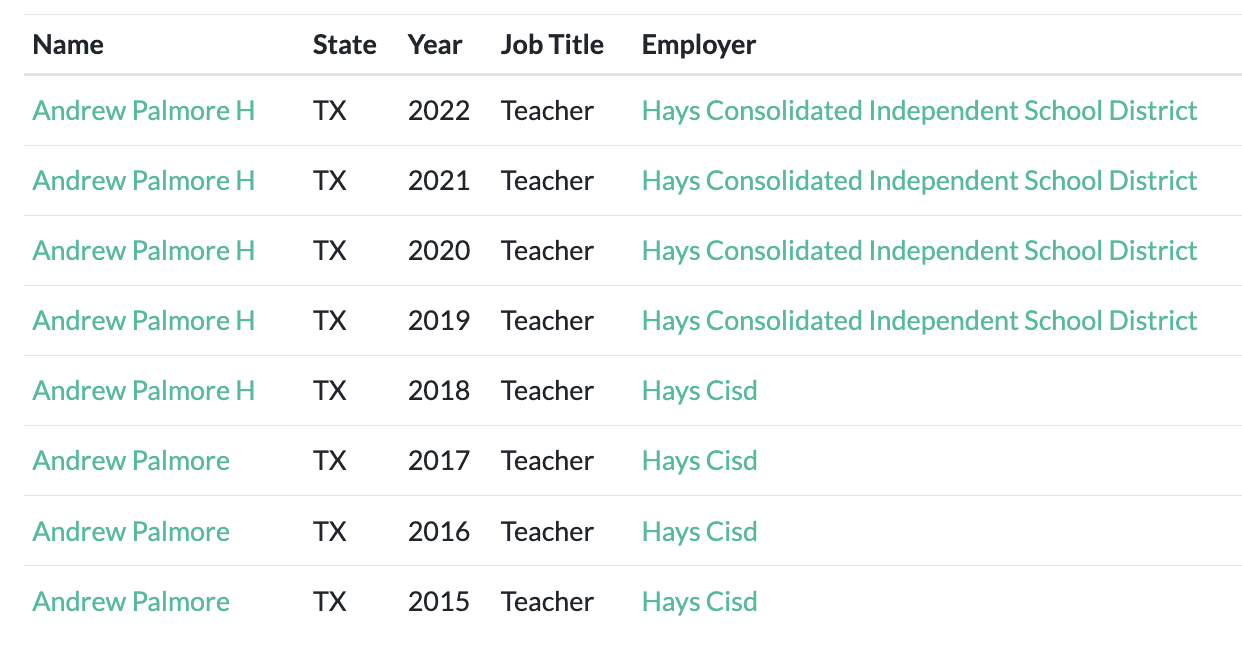Open Andrew Palmore H 2019 record link
Screen dimensions: 1242x664
point(143,321)
